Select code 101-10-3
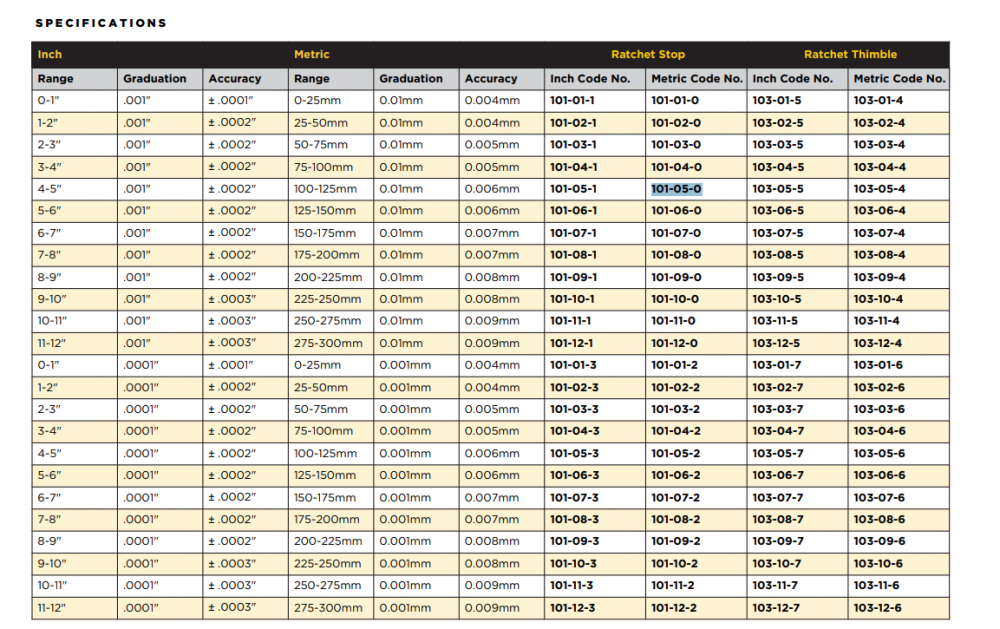The height and width of the screenshot is (629, 1000). coord(573,564)
